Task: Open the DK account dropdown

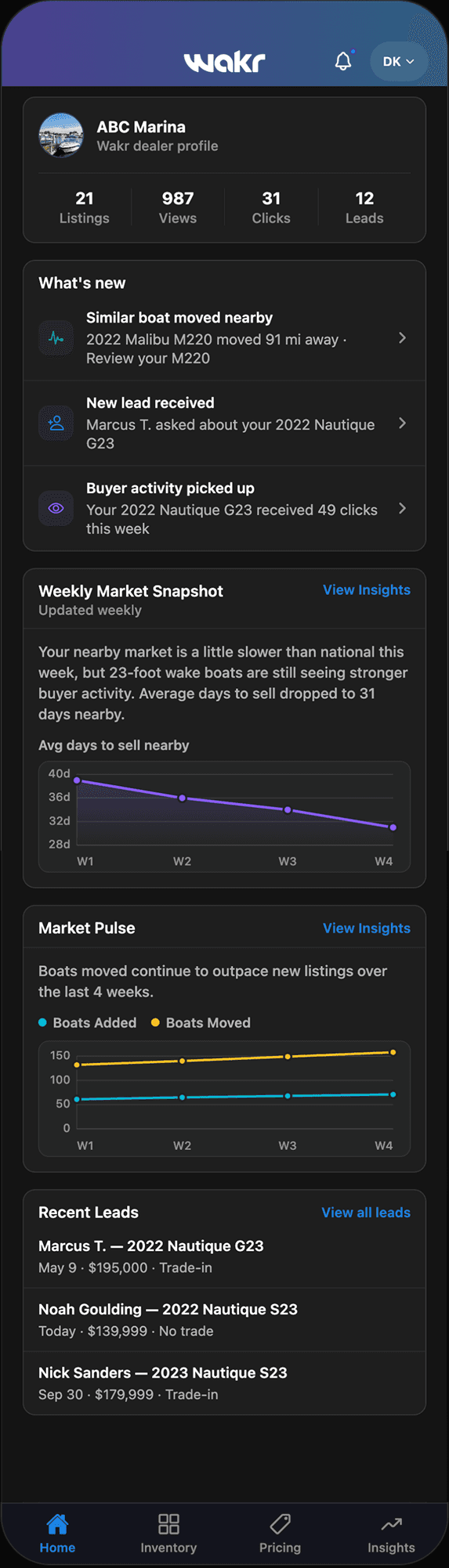Action: coord(399,61)
